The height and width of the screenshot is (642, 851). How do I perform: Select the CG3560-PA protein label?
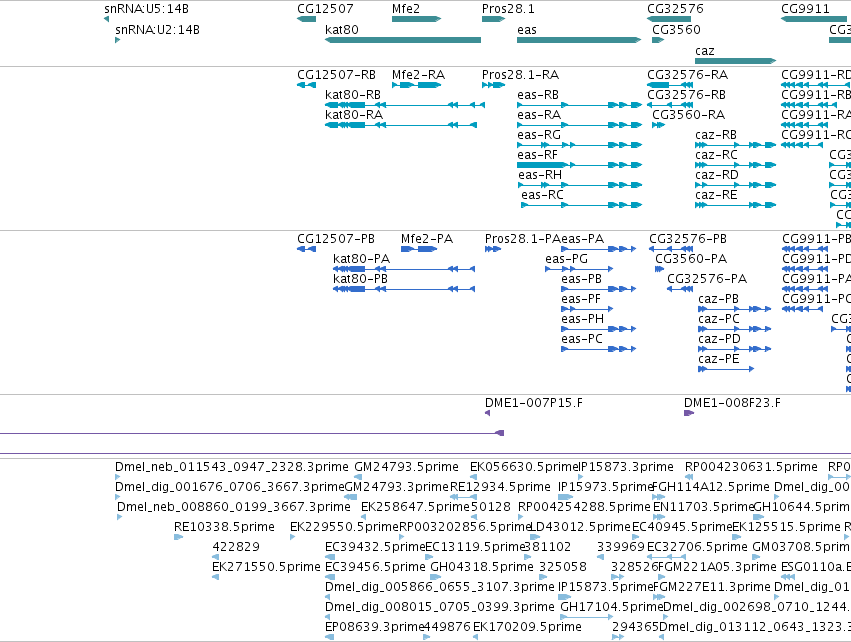coord(691,259)
